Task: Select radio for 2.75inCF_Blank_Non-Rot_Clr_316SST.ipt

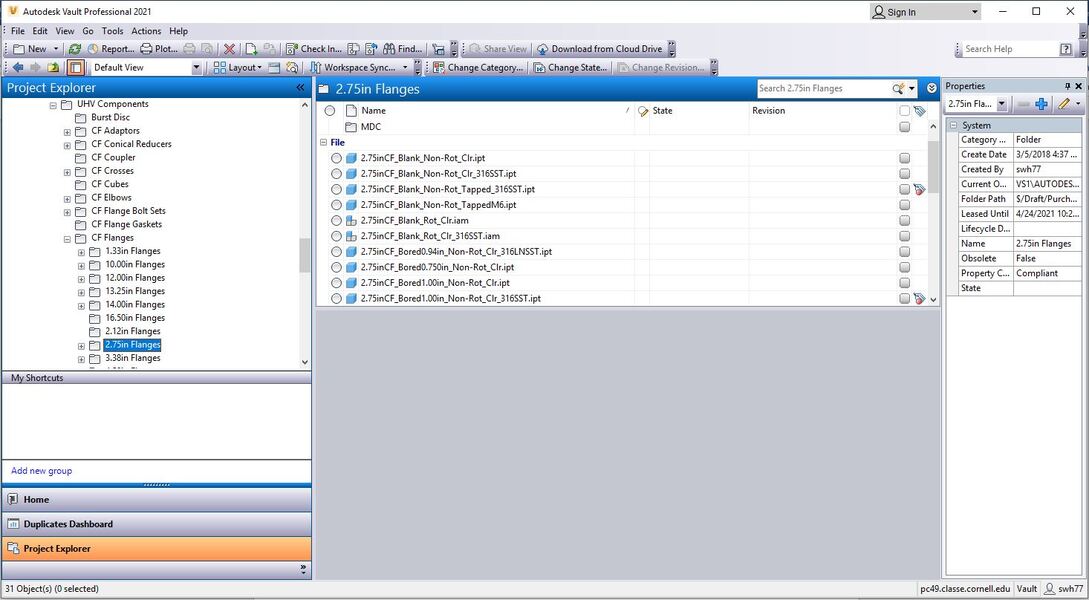Action: pyautogui.click(x=336, y=174)
